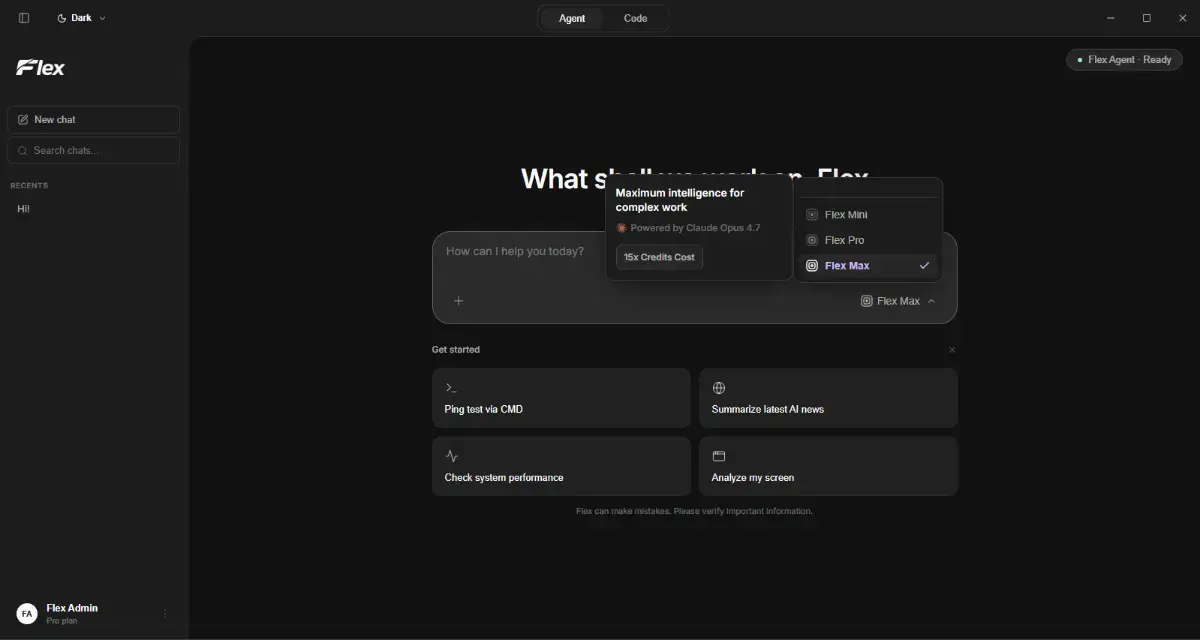This screenshot has height=640, width=1200.
Task: Click the Search chats field
Action: pyautogui.click(x=93, y=150)
